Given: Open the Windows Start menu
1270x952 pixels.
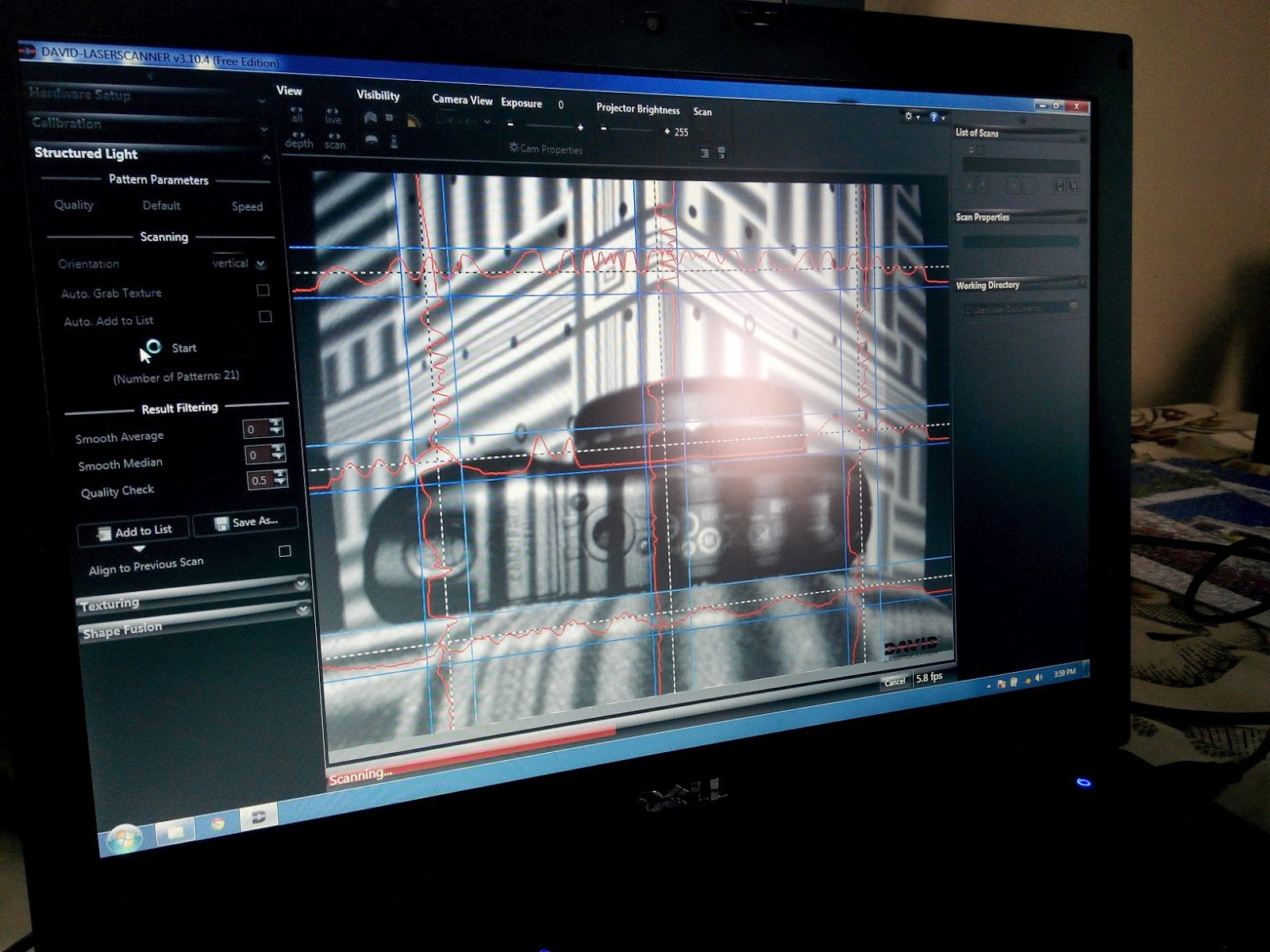Looking at the screenshot, I should (x=124, y=837).
